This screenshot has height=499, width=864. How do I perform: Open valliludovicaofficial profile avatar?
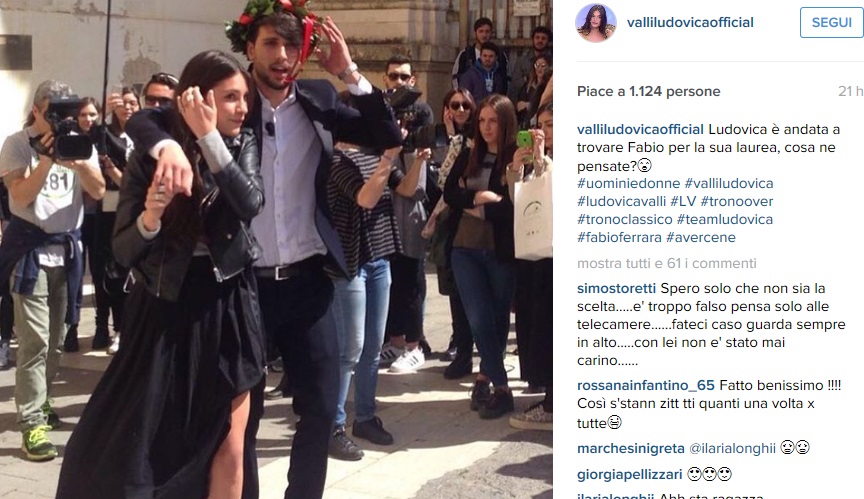point(596,23)
